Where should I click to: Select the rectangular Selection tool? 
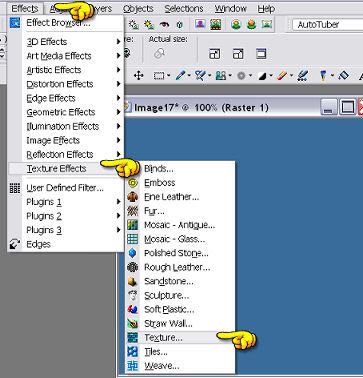pyautogui.click(x=159, y=76)
